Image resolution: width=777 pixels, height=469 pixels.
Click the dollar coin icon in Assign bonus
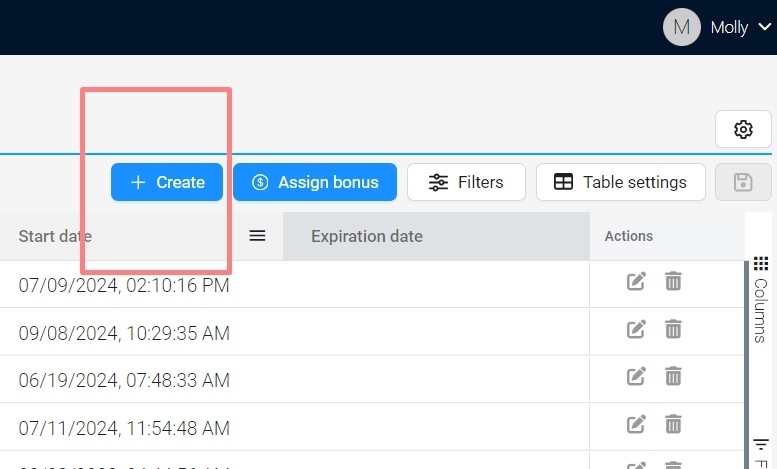[x=260, y=182]
